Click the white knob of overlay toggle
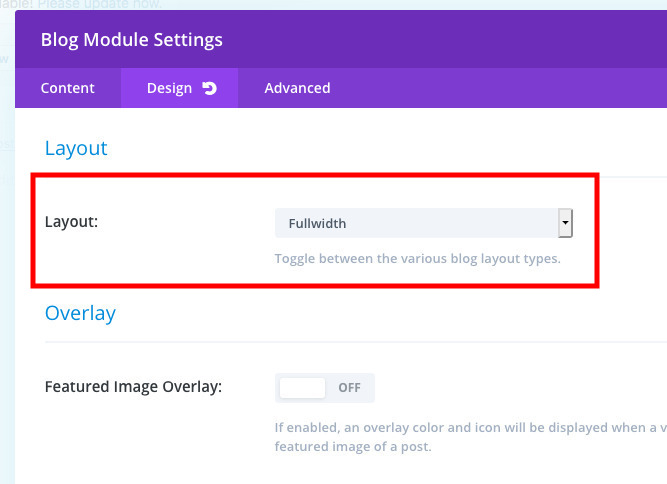667x484 pixels. point(302,387)
